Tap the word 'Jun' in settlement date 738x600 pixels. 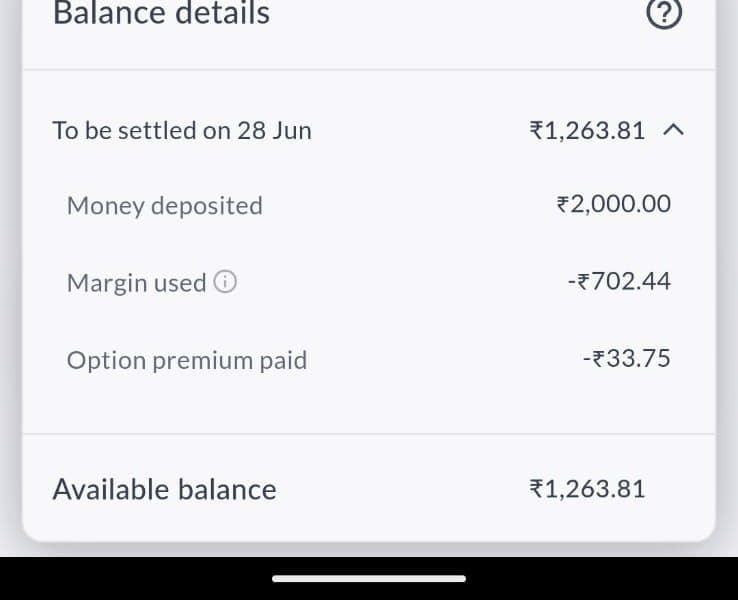[x=291, y=130]
